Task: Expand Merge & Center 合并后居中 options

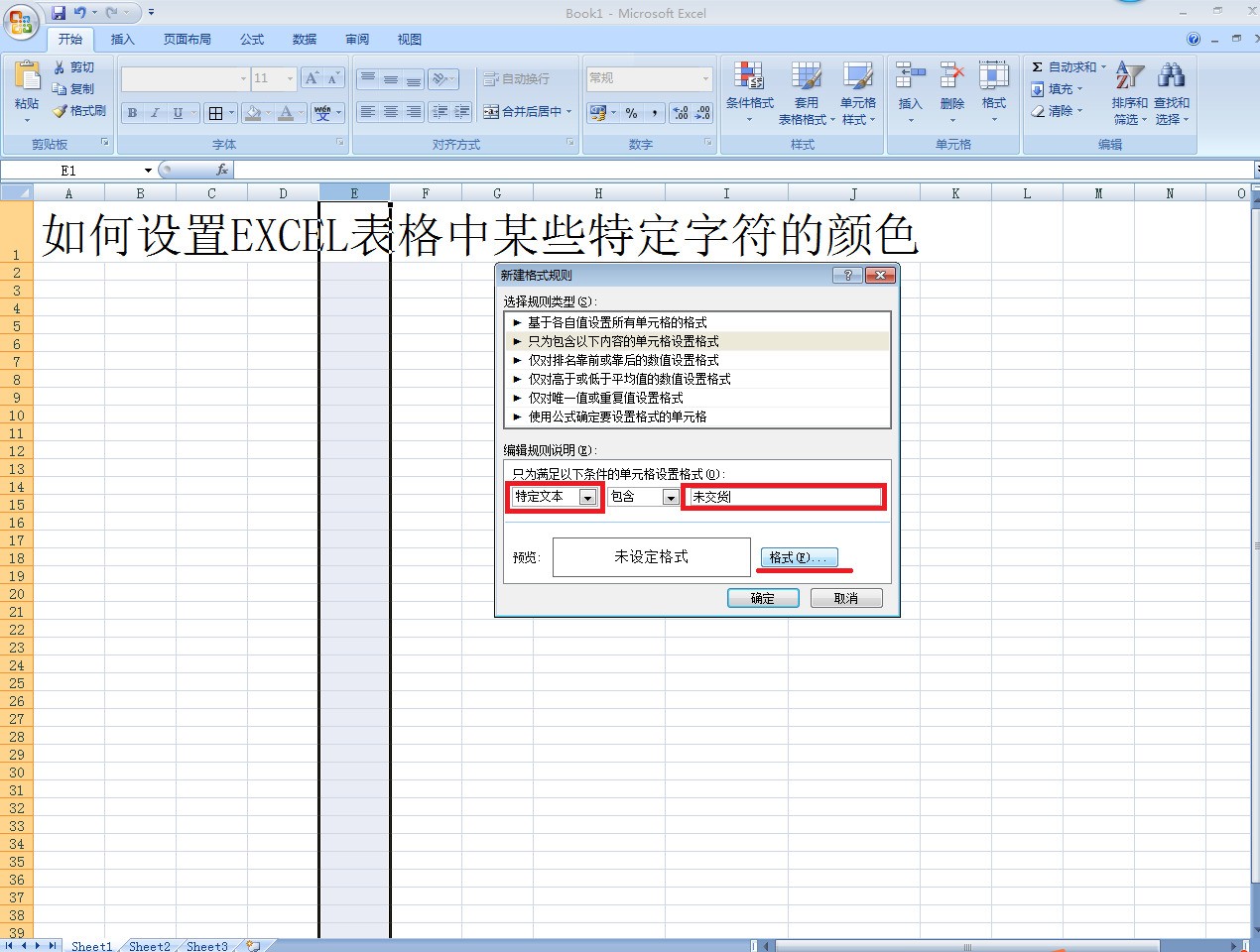Action: point(569,112)
